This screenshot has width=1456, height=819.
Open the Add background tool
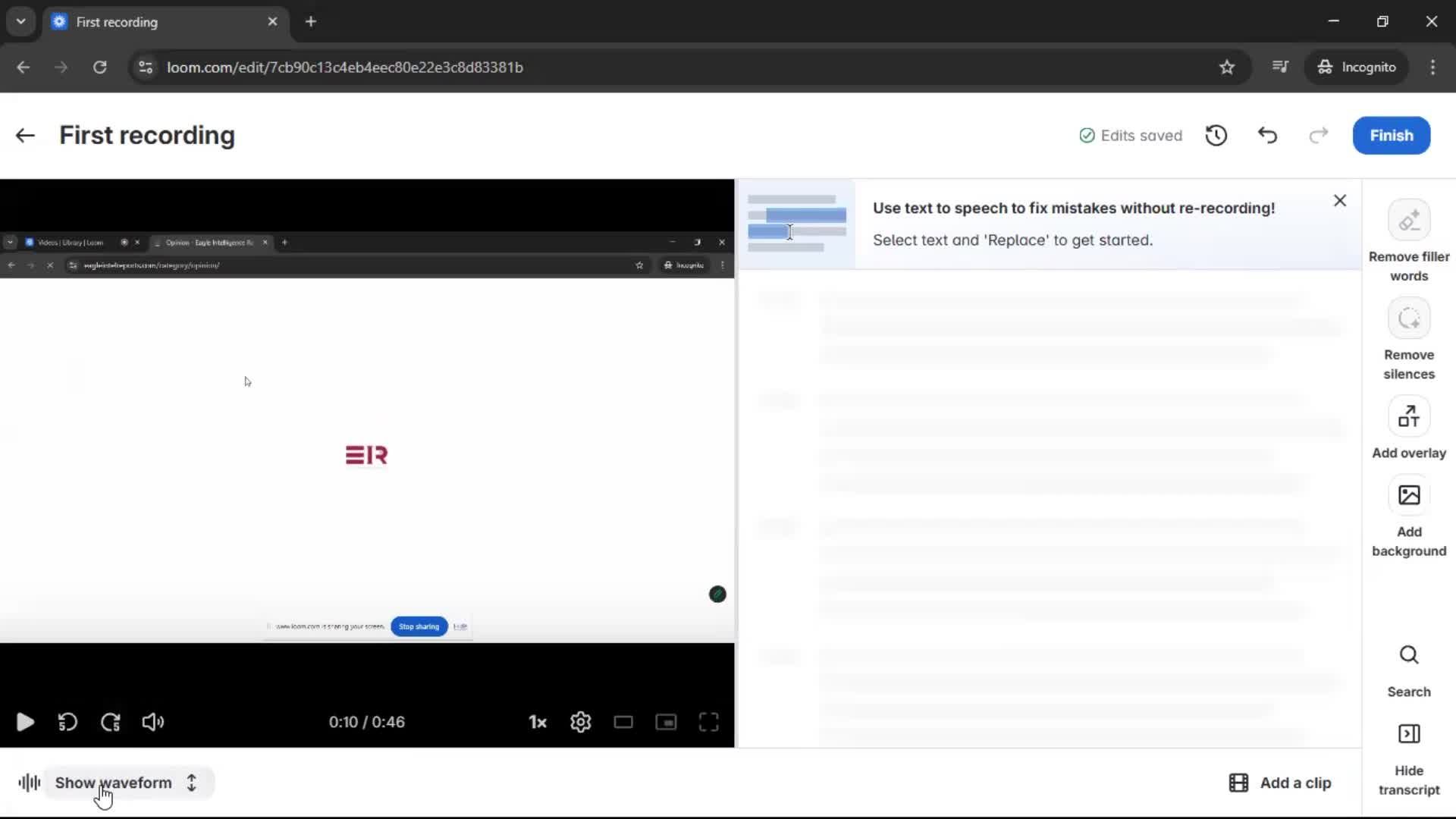(1408, 496)
